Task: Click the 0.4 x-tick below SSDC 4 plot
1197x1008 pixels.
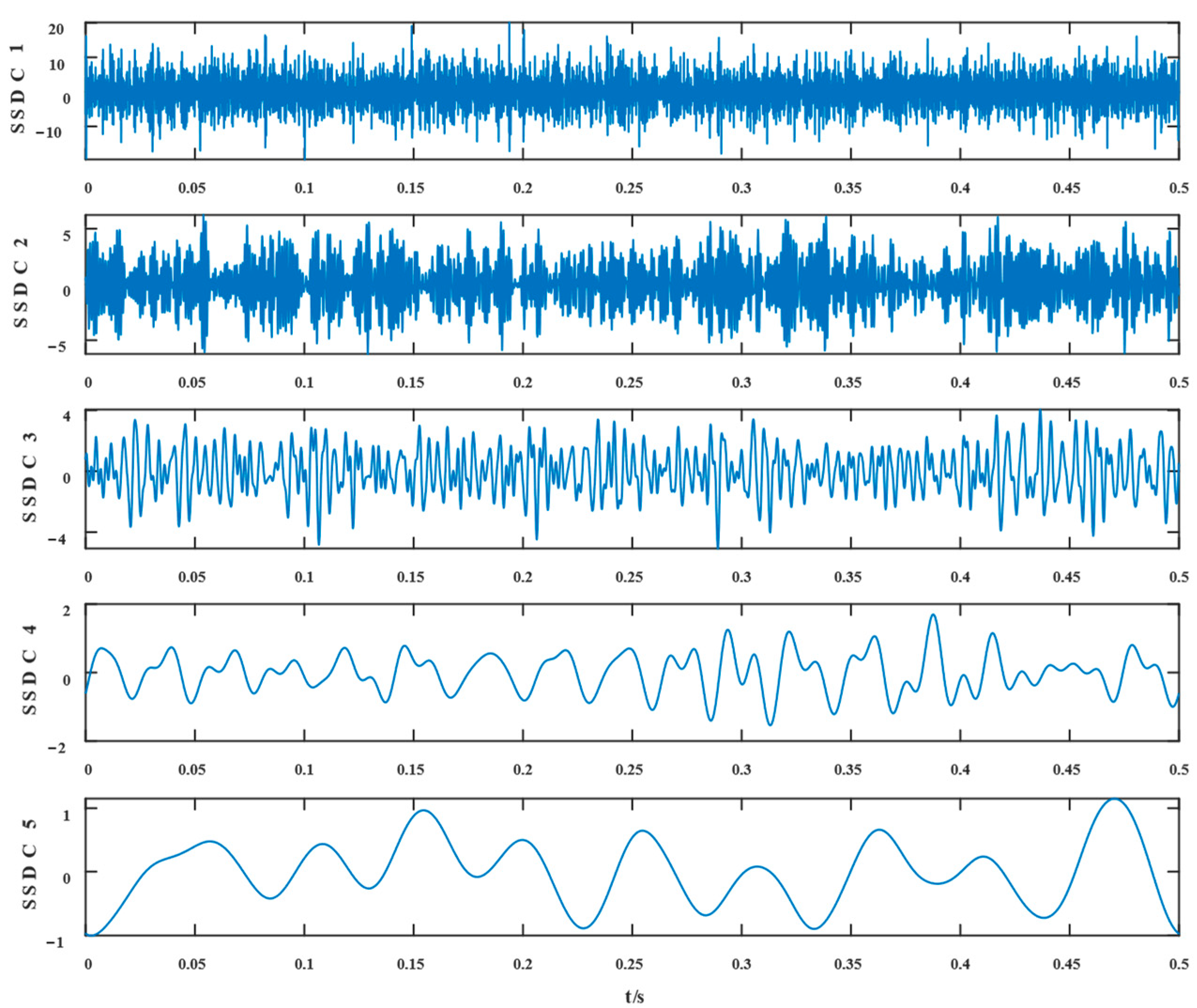Action: click(x=960, y=770)
